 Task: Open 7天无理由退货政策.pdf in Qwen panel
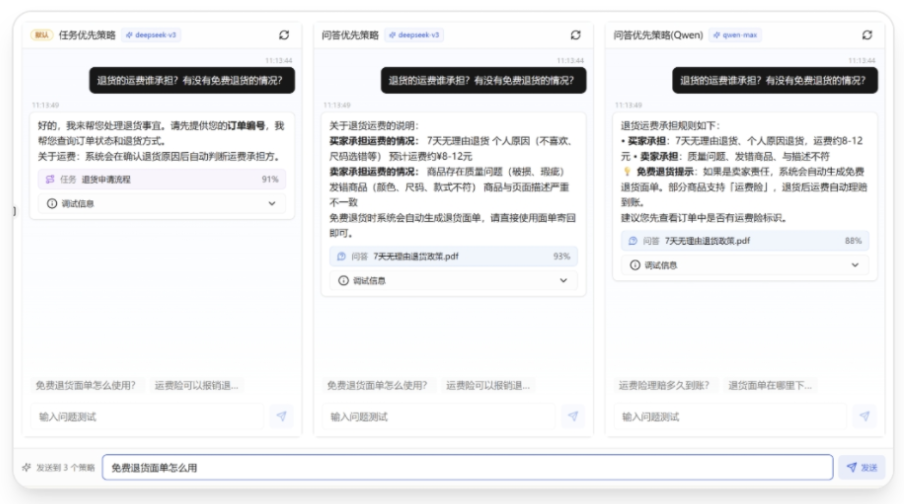[744, 240]
